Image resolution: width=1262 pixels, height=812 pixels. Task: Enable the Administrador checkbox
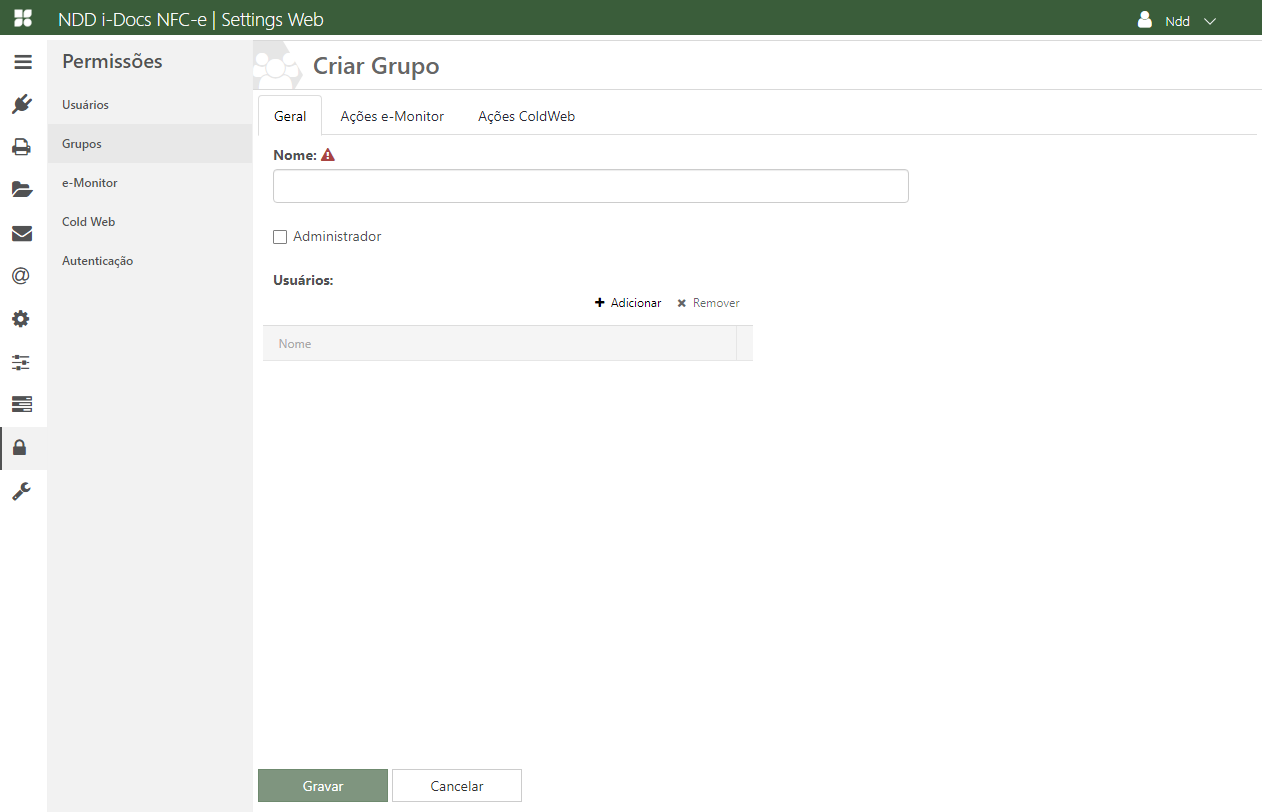tap(280, 237)
